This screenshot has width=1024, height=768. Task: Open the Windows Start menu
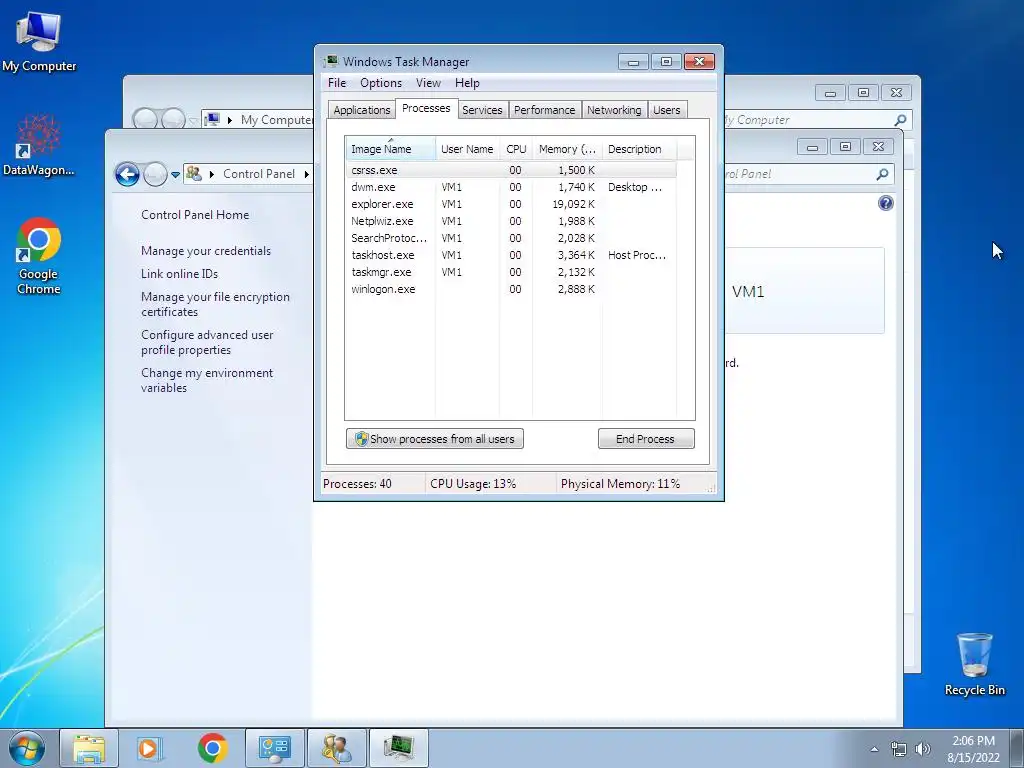pyautogui.click(x=27, y=748)
